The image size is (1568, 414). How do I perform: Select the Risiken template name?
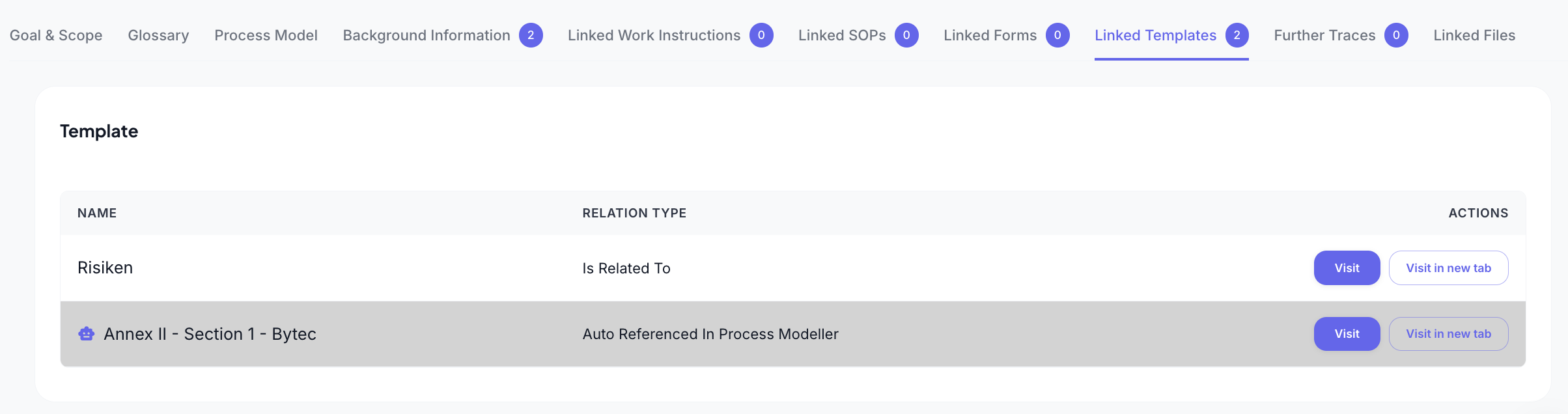(x=105, y=268)
